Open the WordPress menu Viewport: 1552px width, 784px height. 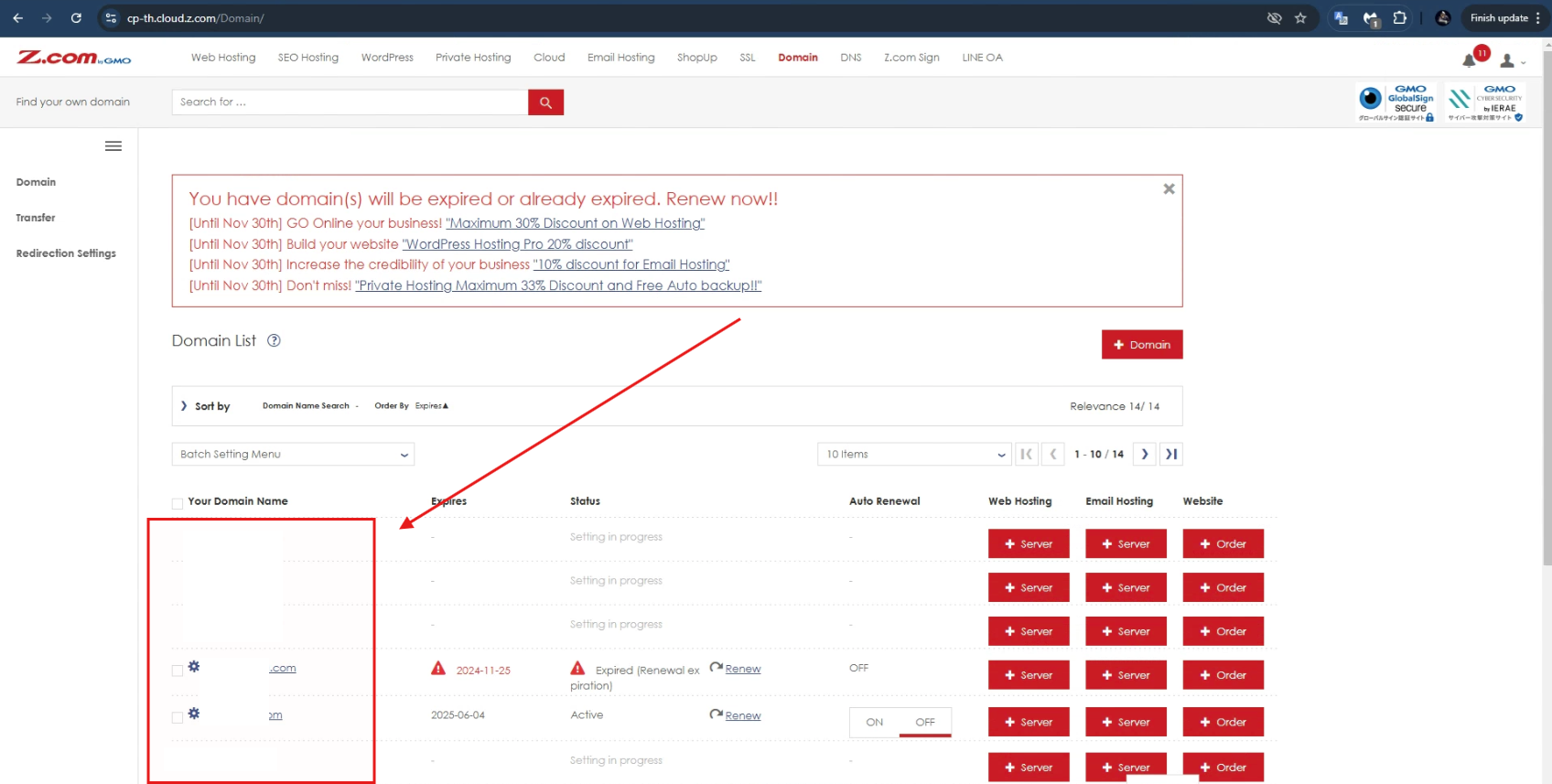[387, 58]
